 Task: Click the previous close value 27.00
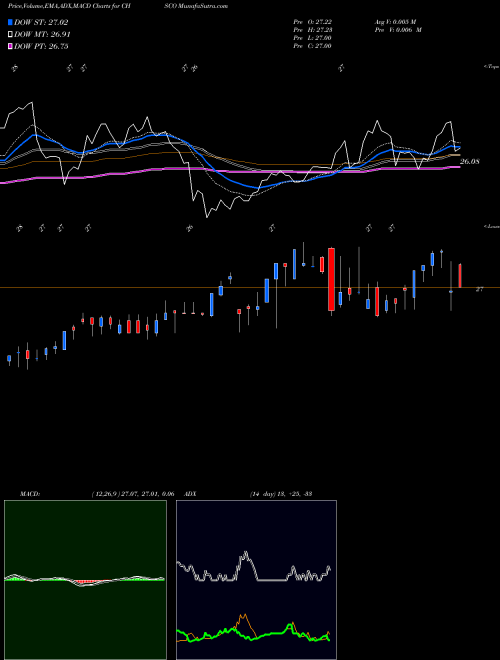(x=324, y=46)
